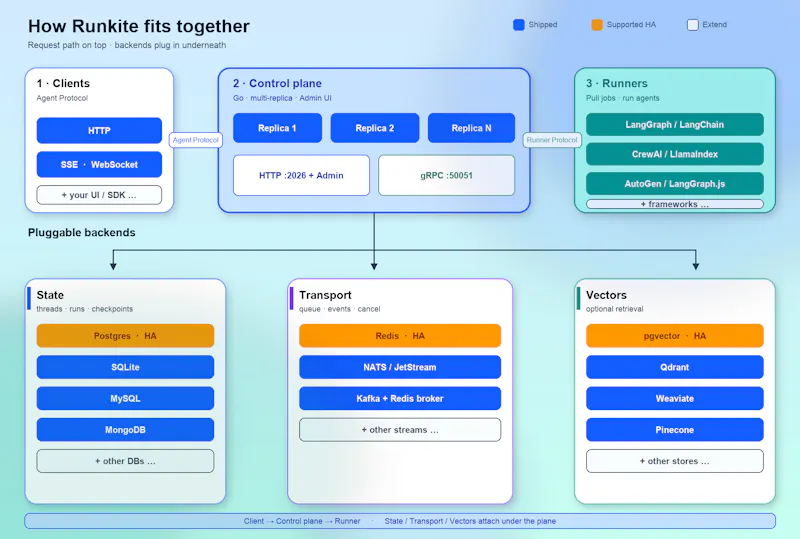Click the '+ other DBs ...' box
The image size is (800, 539).
125,461
